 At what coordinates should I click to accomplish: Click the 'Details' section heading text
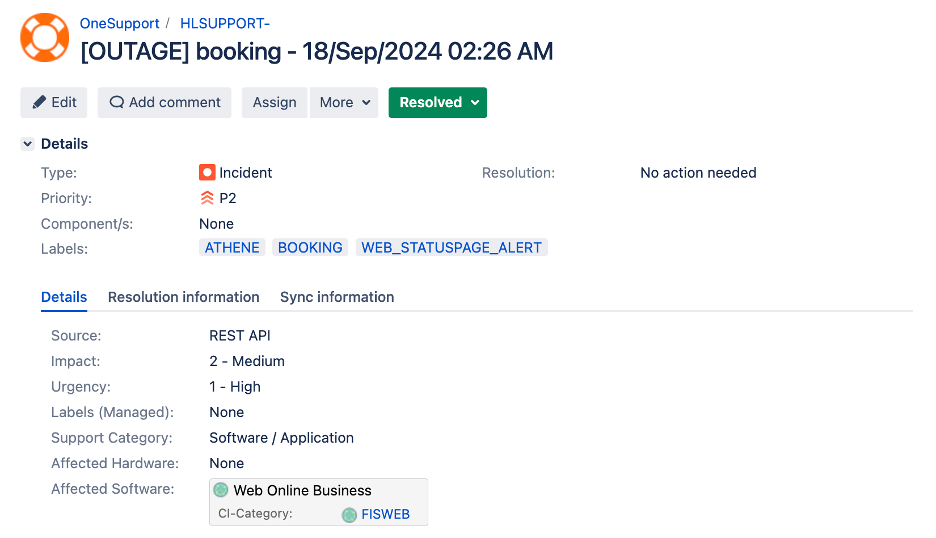pyautogui.click(x=64, y=144)
